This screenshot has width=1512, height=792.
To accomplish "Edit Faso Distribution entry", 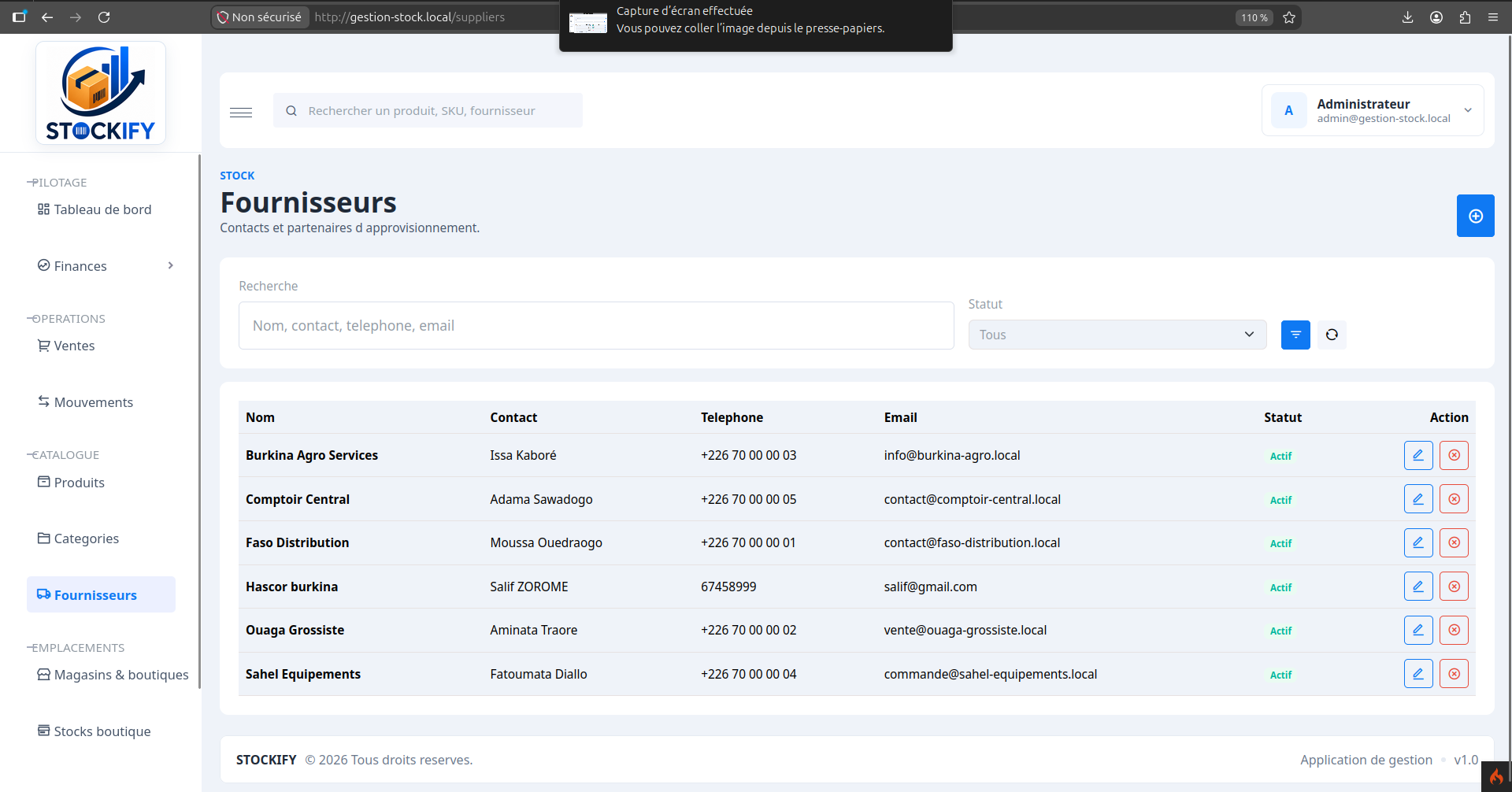I will click(x=1417, y=542).
